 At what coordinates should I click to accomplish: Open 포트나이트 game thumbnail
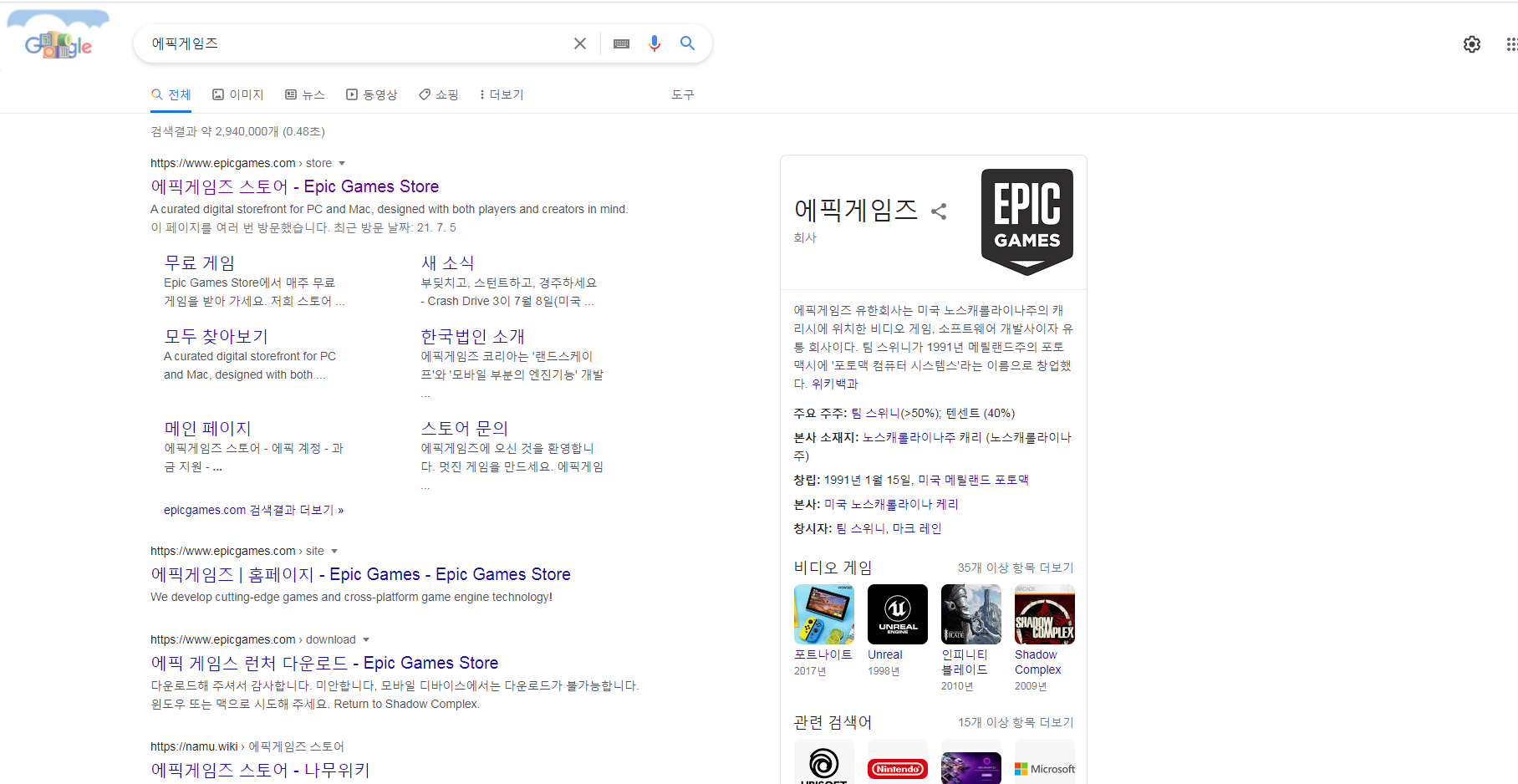[824, 614]
